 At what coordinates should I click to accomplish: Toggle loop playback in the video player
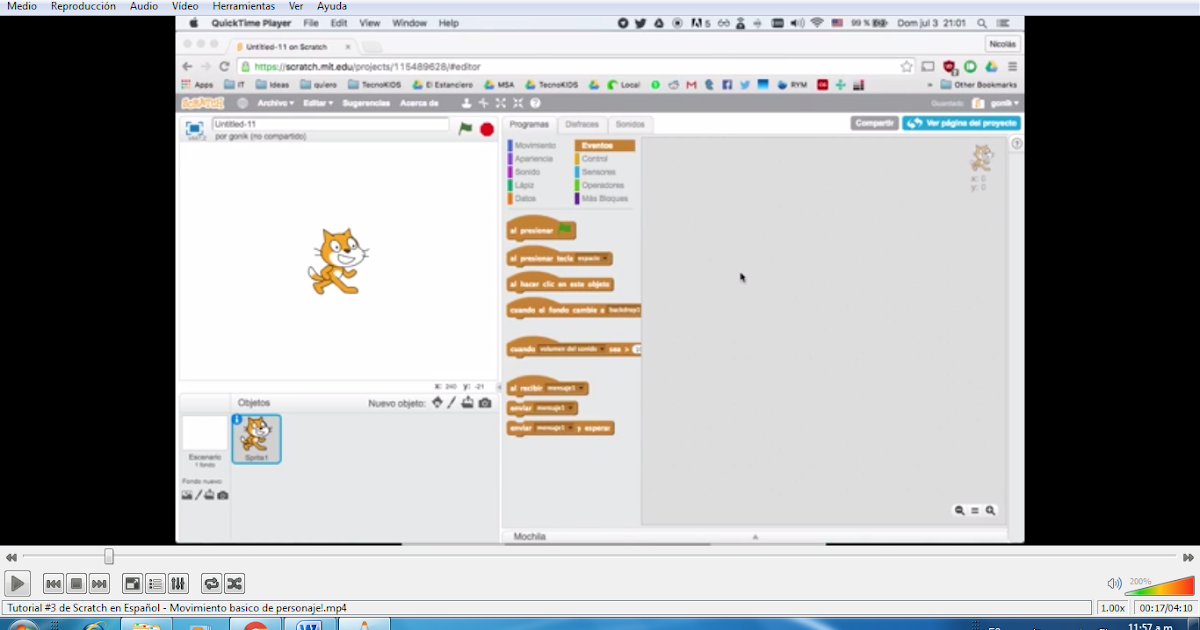pos(212,583)
